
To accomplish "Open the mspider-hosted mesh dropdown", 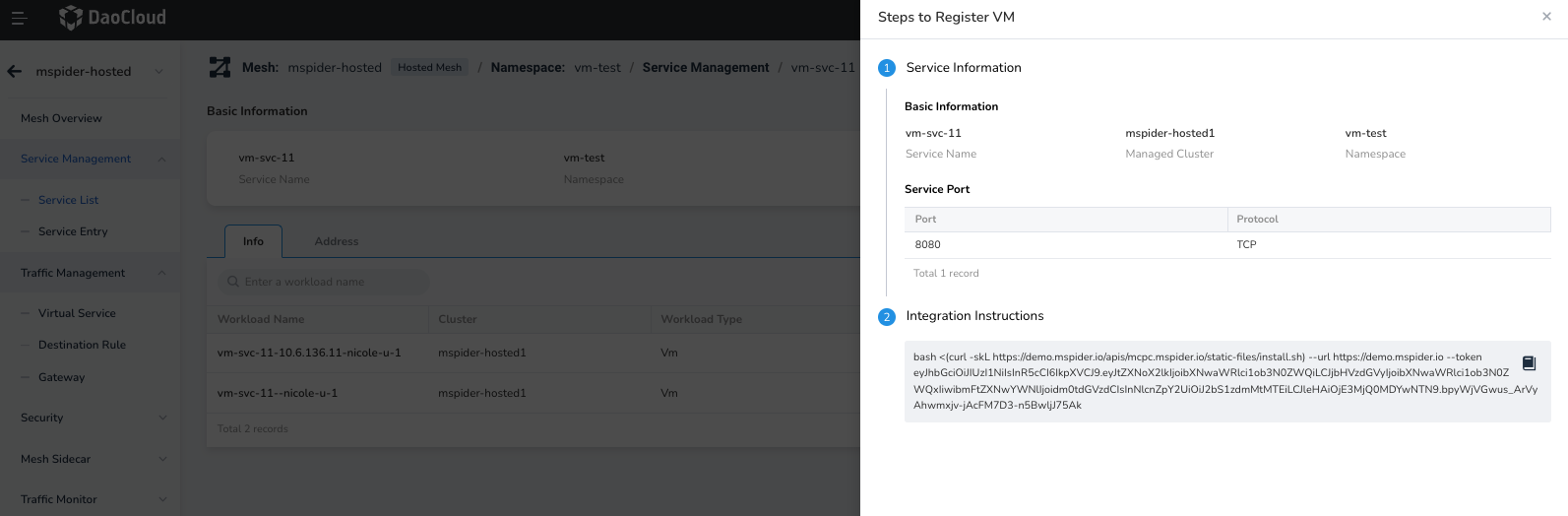I will pos(159,71).
